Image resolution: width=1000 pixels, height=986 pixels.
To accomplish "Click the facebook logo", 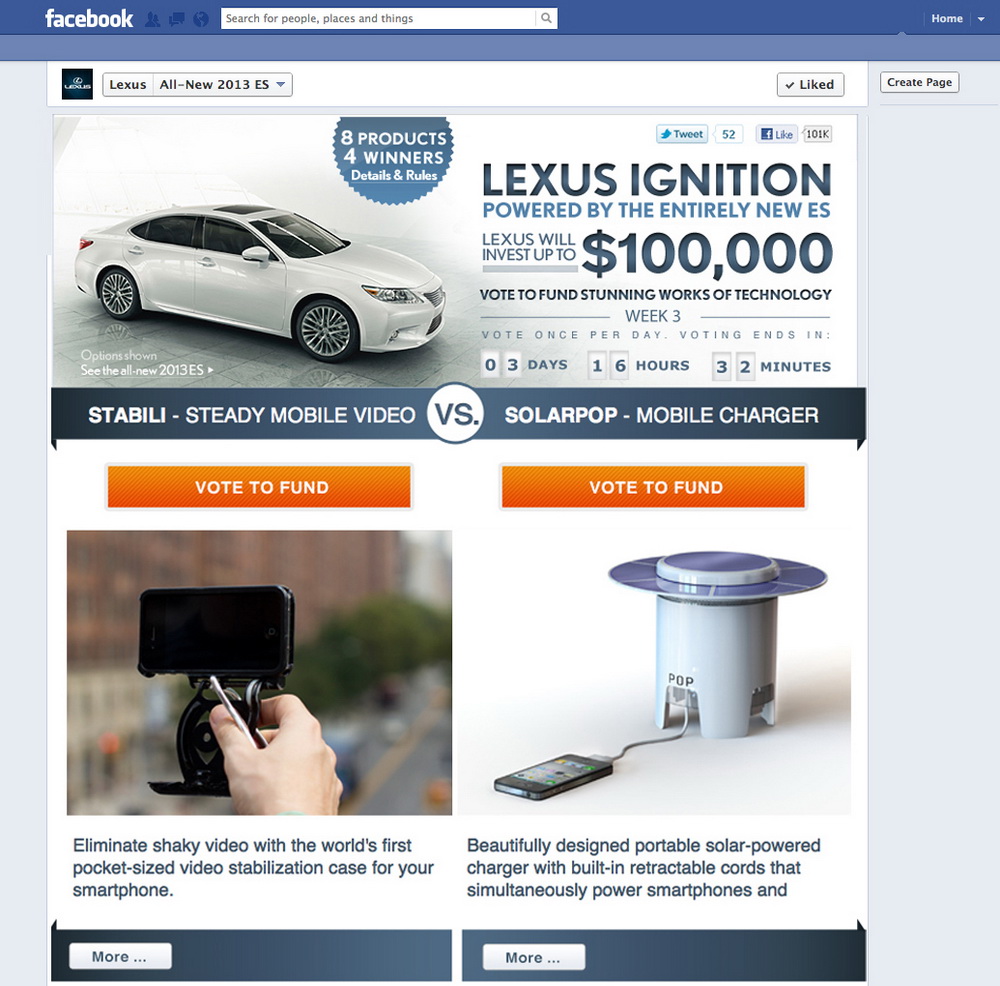I will tap(89, 18).
